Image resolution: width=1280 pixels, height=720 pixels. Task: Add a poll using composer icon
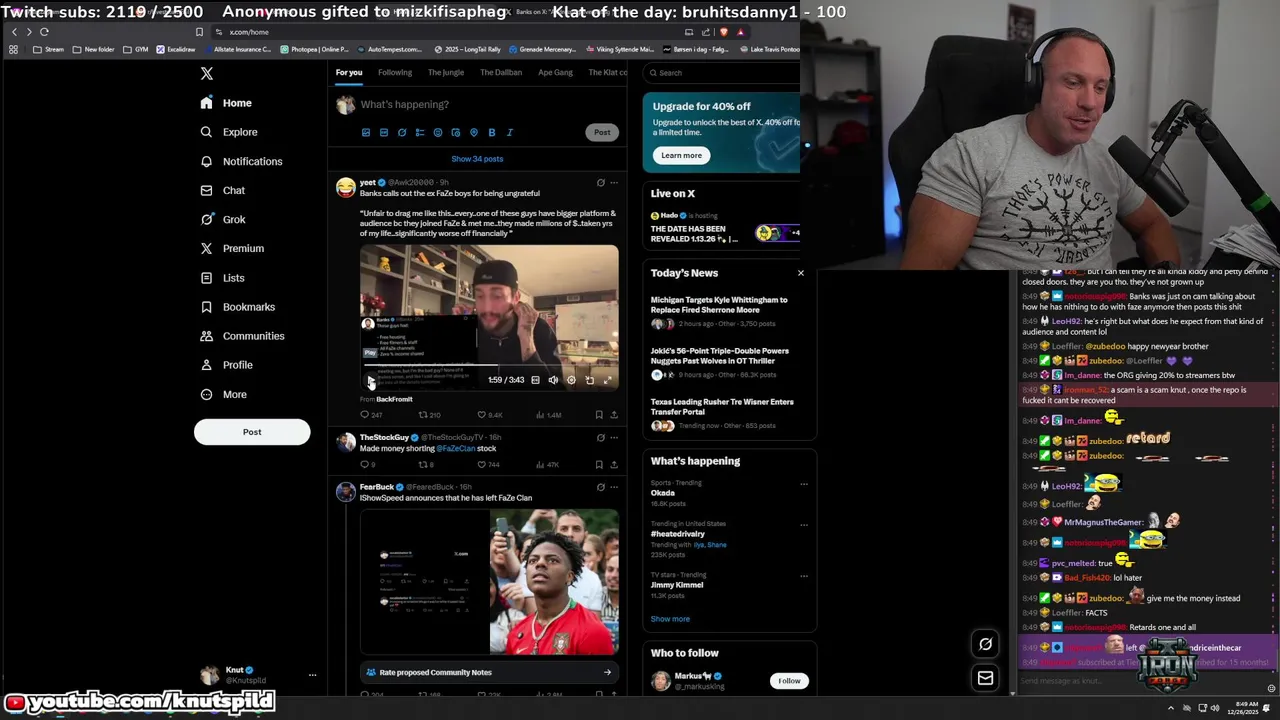click(x=420, y=132)
